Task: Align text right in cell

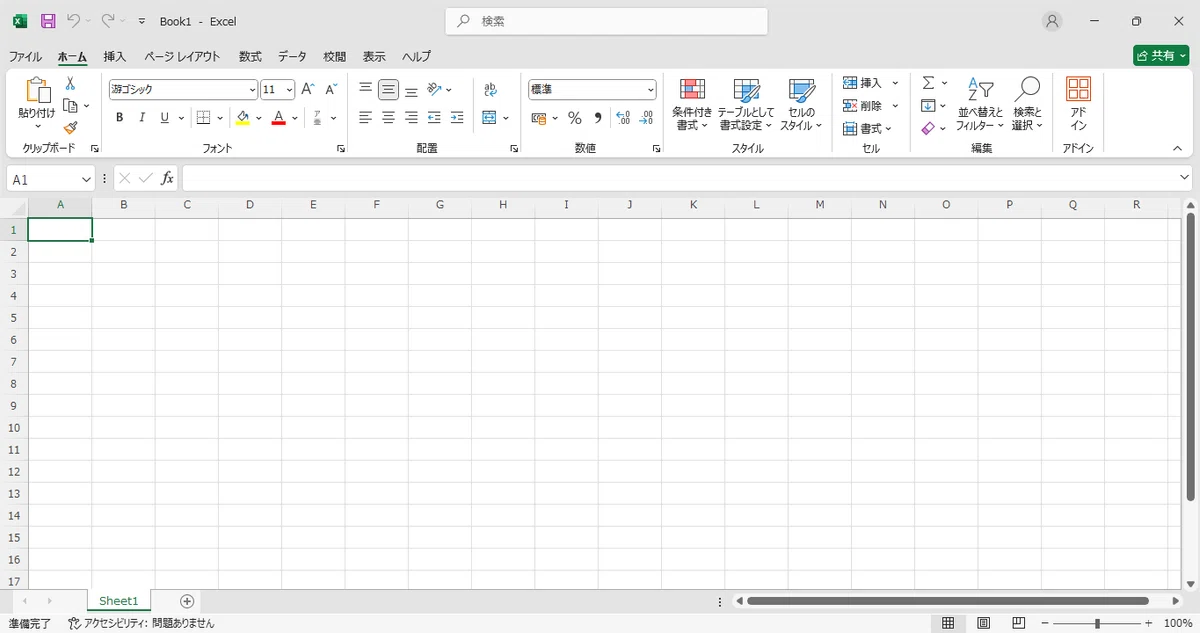Action: (411, 118)
